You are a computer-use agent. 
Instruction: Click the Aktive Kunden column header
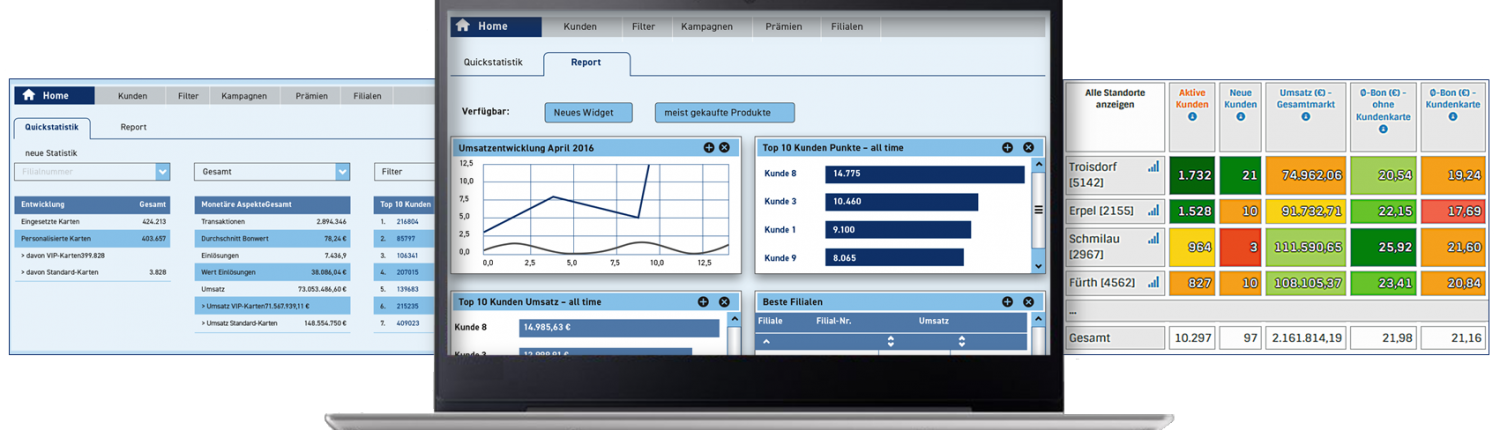(x=1192, y=117)
